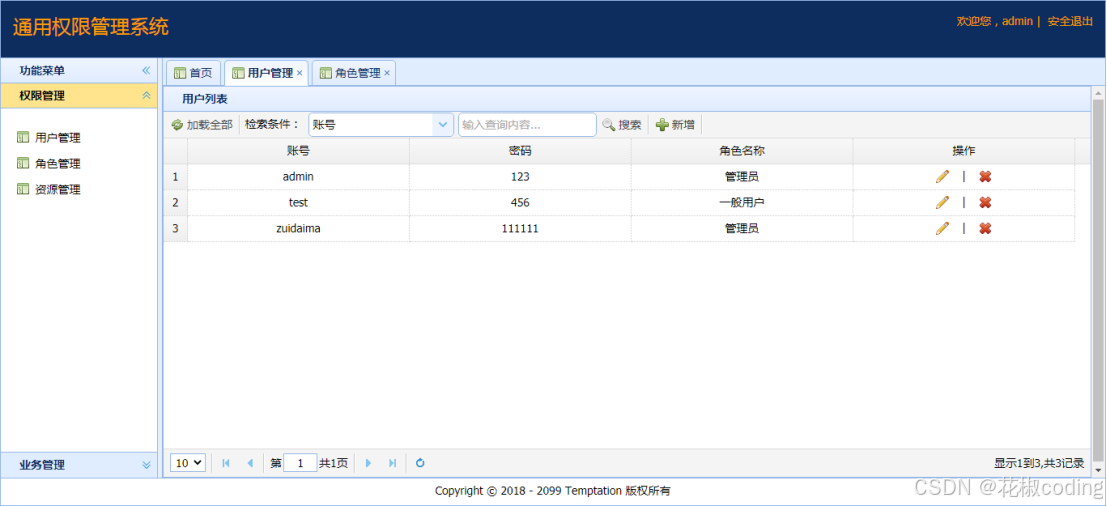The width and height of the screenshot is (1107, 507).
Task: Click the 管理员 role cell in admin row
Action: pyautogui.click(x=742, y=177)
